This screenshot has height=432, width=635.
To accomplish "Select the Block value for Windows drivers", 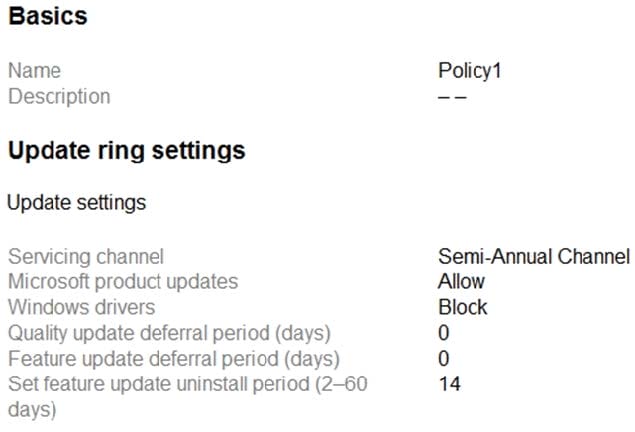I will pyautogui.click(x=463, y=307).
